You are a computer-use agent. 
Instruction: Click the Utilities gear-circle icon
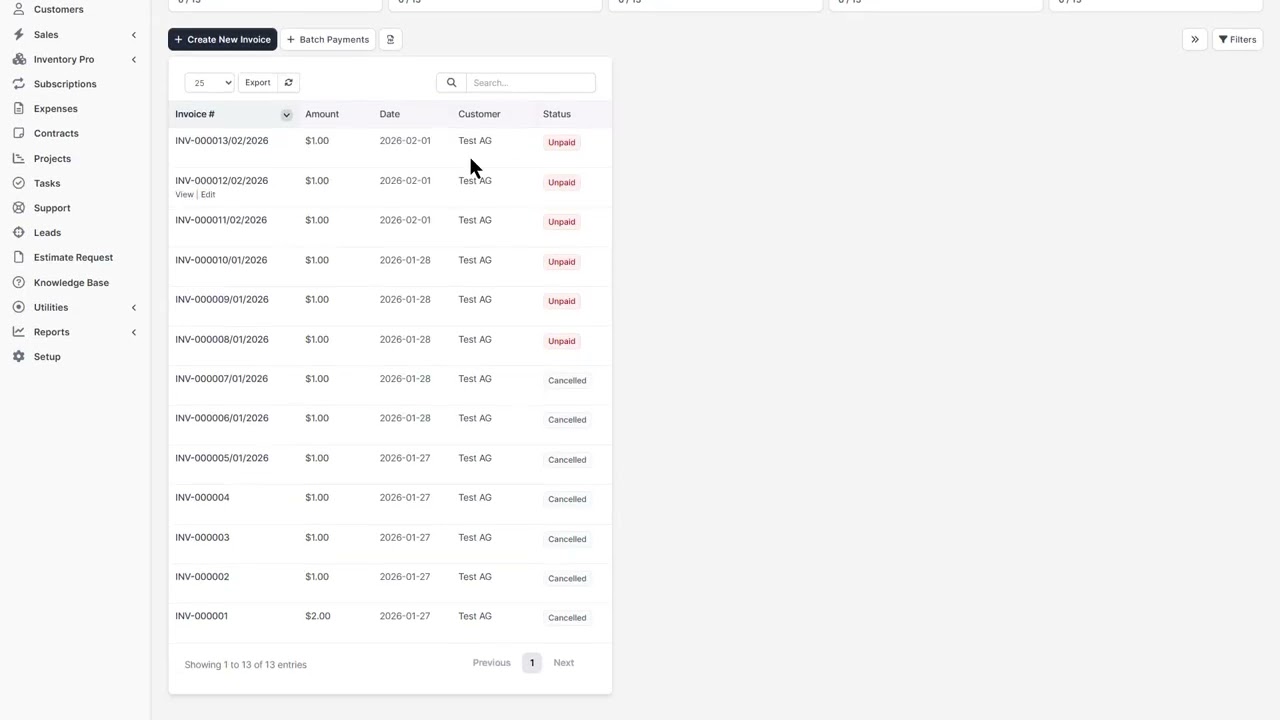(18, 307)
